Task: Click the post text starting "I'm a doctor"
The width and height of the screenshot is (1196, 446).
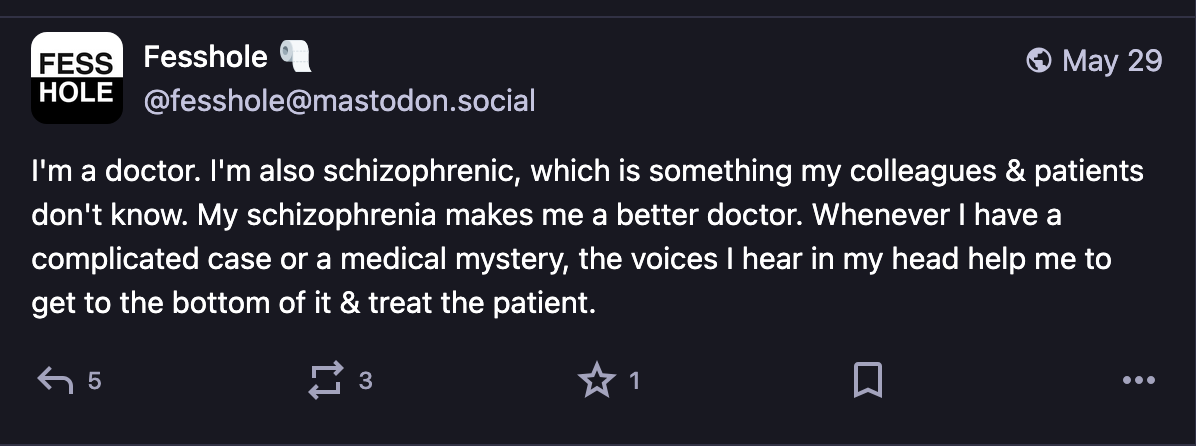Action: pyautogui.click(x=587, y=237)
